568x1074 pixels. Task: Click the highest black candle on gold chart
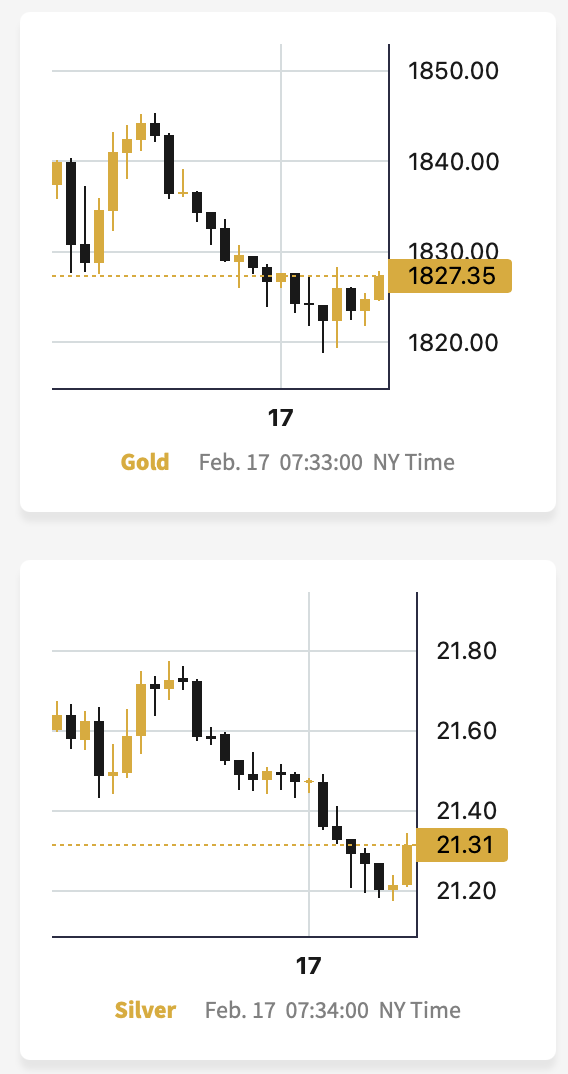[x=155, y=129]
